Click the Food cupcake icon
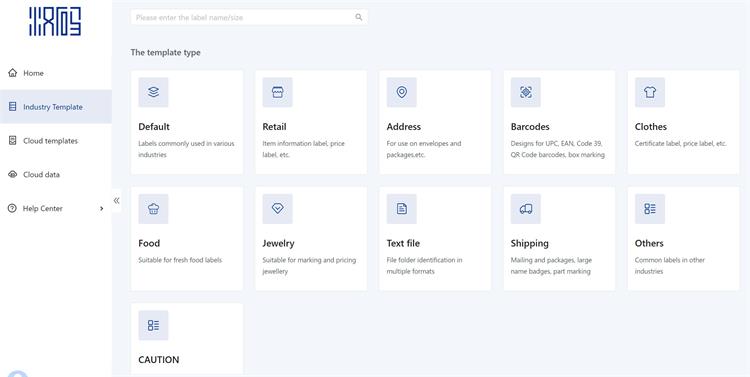Image resolution: width=750 pixels, height=377 pixels. [153, 209]
